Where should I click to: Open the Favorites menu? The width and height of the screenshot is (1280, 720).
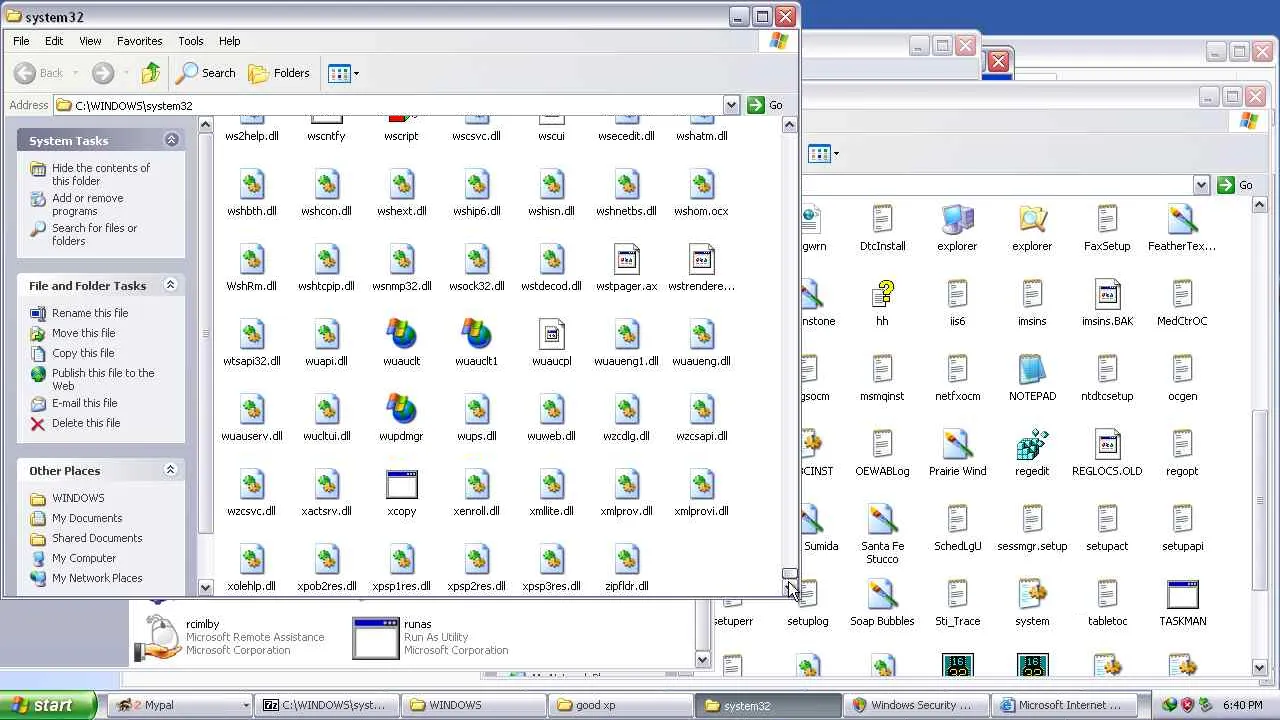[139, 41]
